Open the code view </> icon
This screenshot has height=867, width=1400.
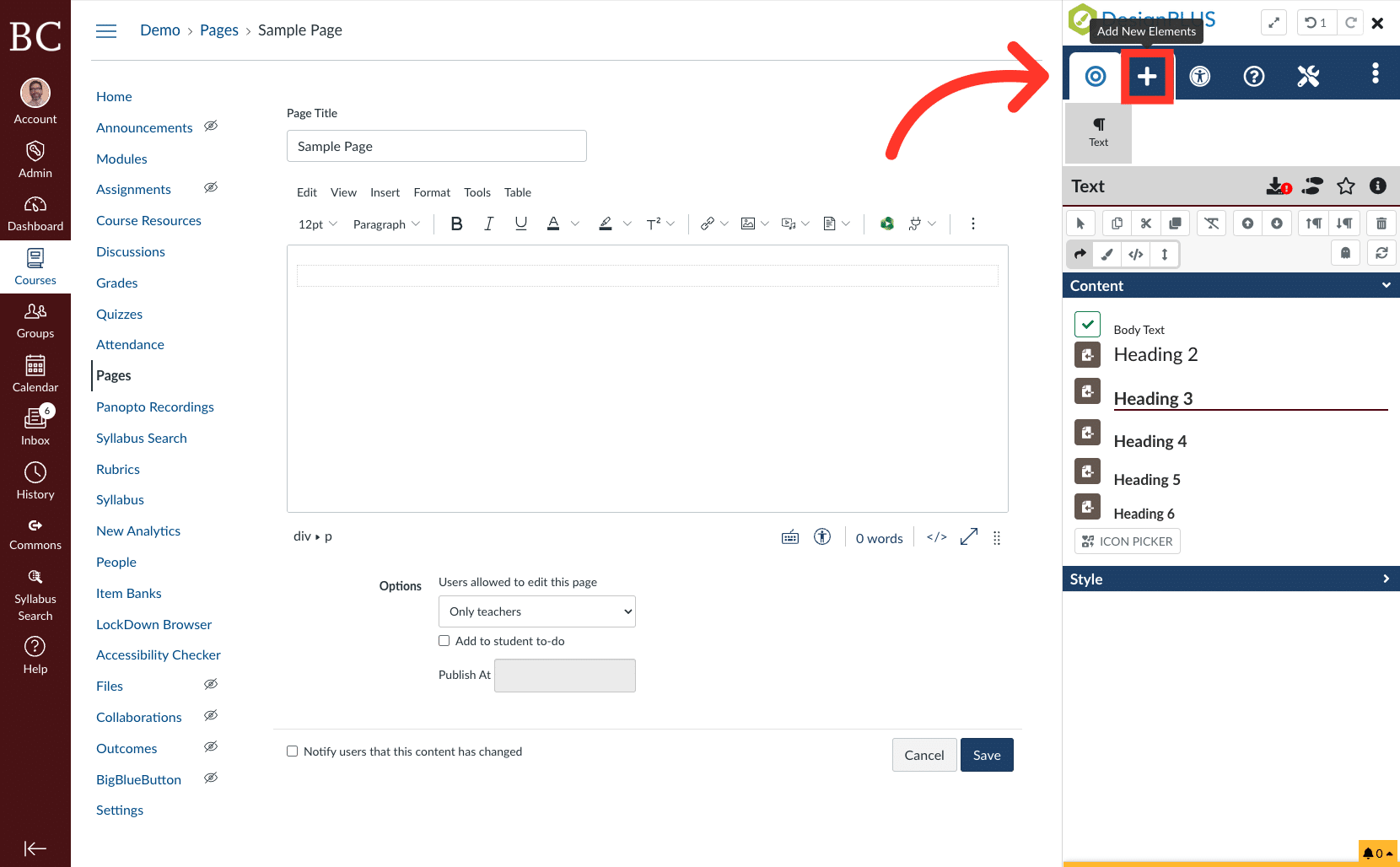pos(1136,254)
